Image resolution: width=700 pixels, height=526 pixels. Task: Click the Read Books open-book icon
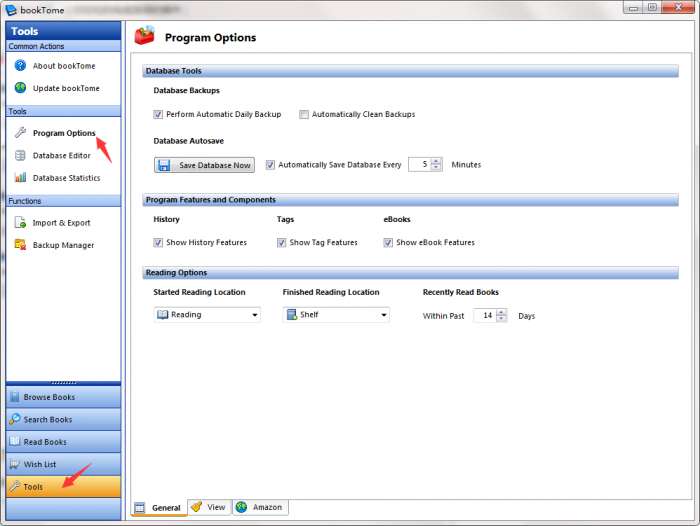tap(15, 441)
